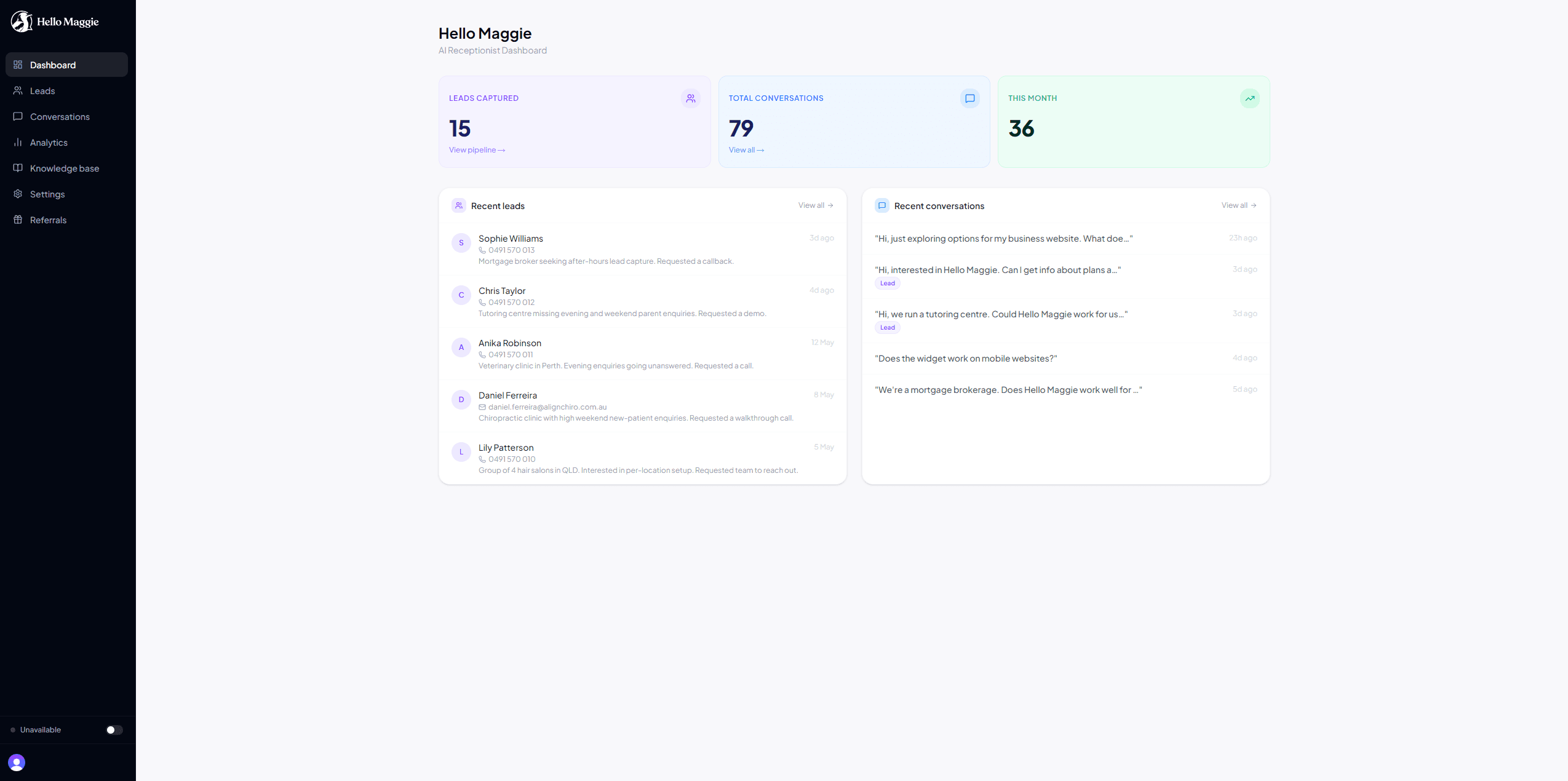Image resolution: width=1568 pixels, height=781 pixels.
Task: Open Settings from the sidebar
Action: point(66,194)
